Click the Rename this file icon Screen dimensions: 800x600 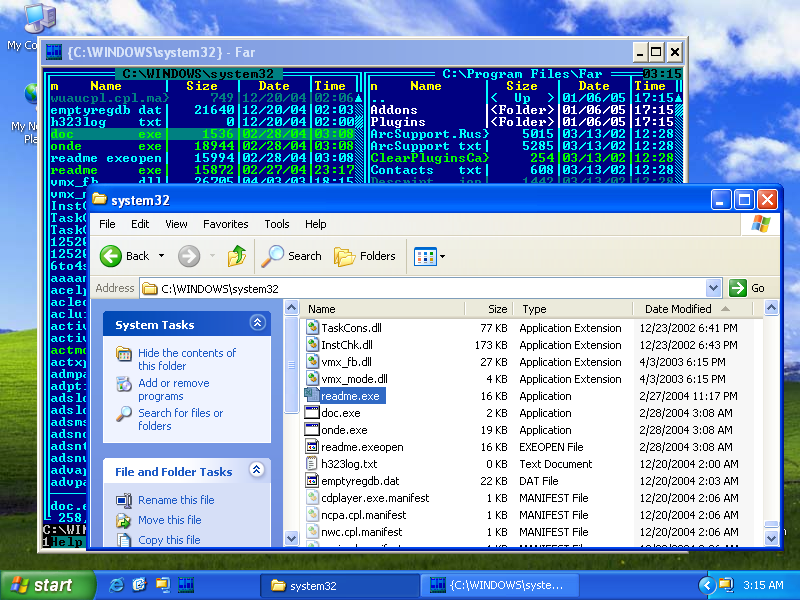click(124, 500)
